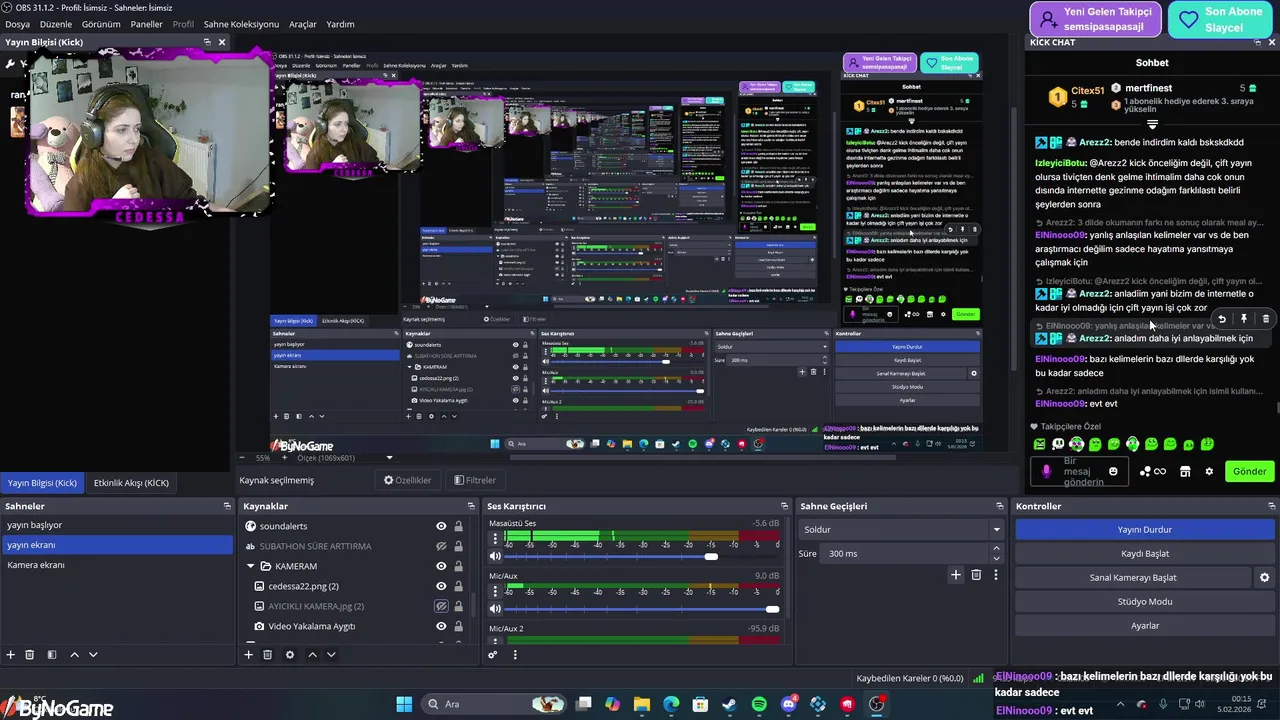This screenshot has height=720, width=1280.
Task: Collapse the KAMERAM group
Action: pyautogui.click(x=251, y=566)
